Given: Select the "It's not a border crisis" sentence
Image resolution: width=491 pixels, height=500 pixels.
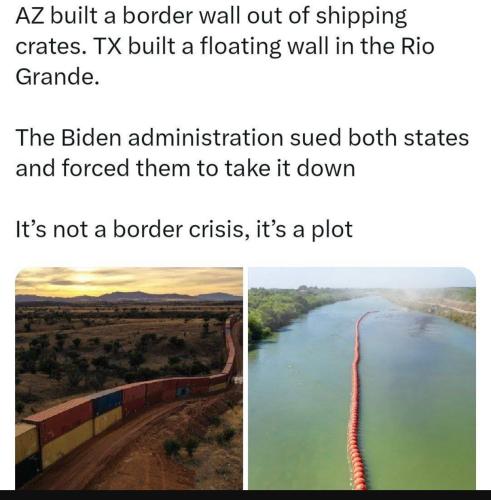Looking at the screenshot, I should 184,230.
